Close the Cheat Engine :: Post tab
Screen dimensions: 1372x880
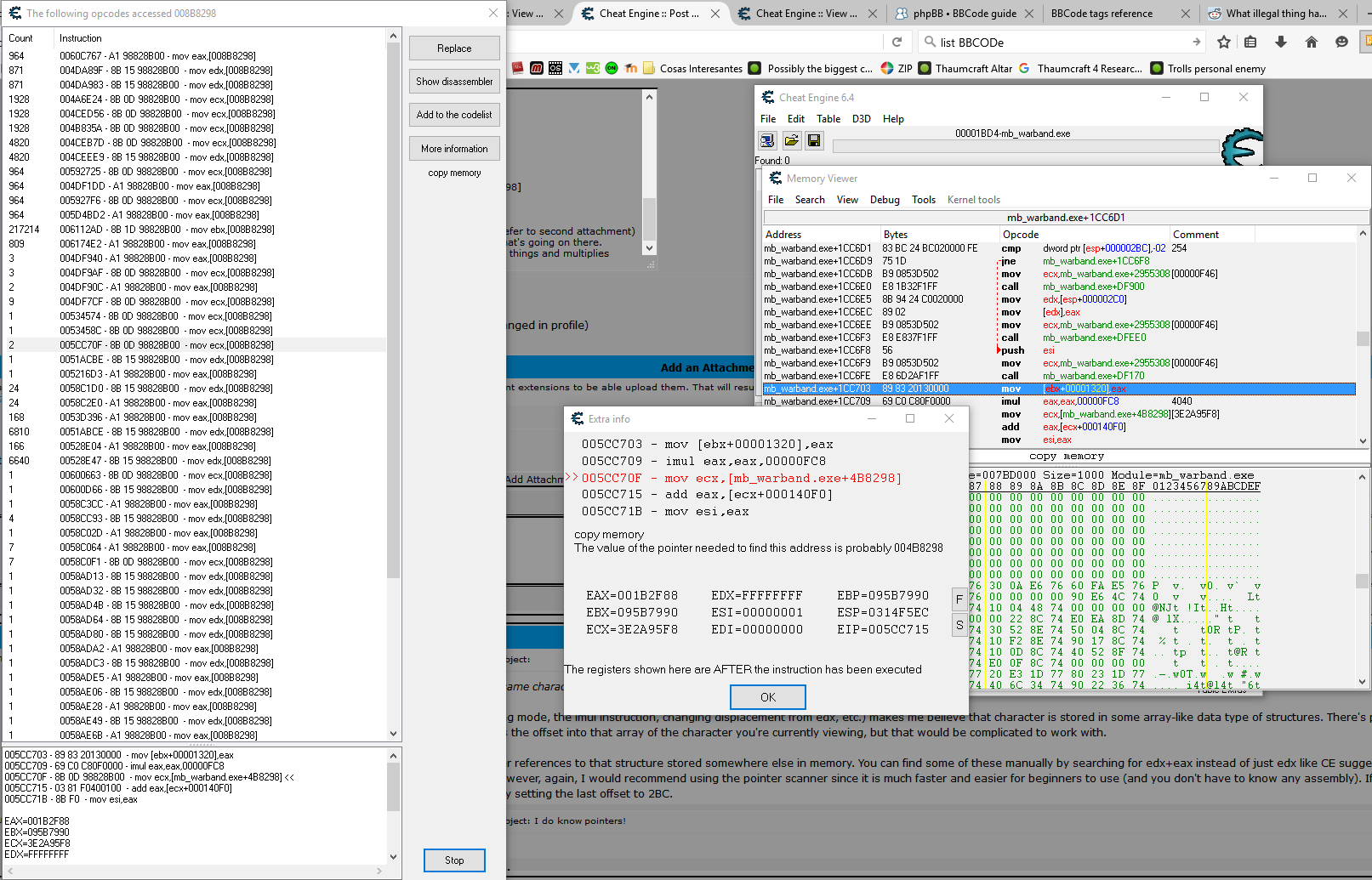pos(715,14)
